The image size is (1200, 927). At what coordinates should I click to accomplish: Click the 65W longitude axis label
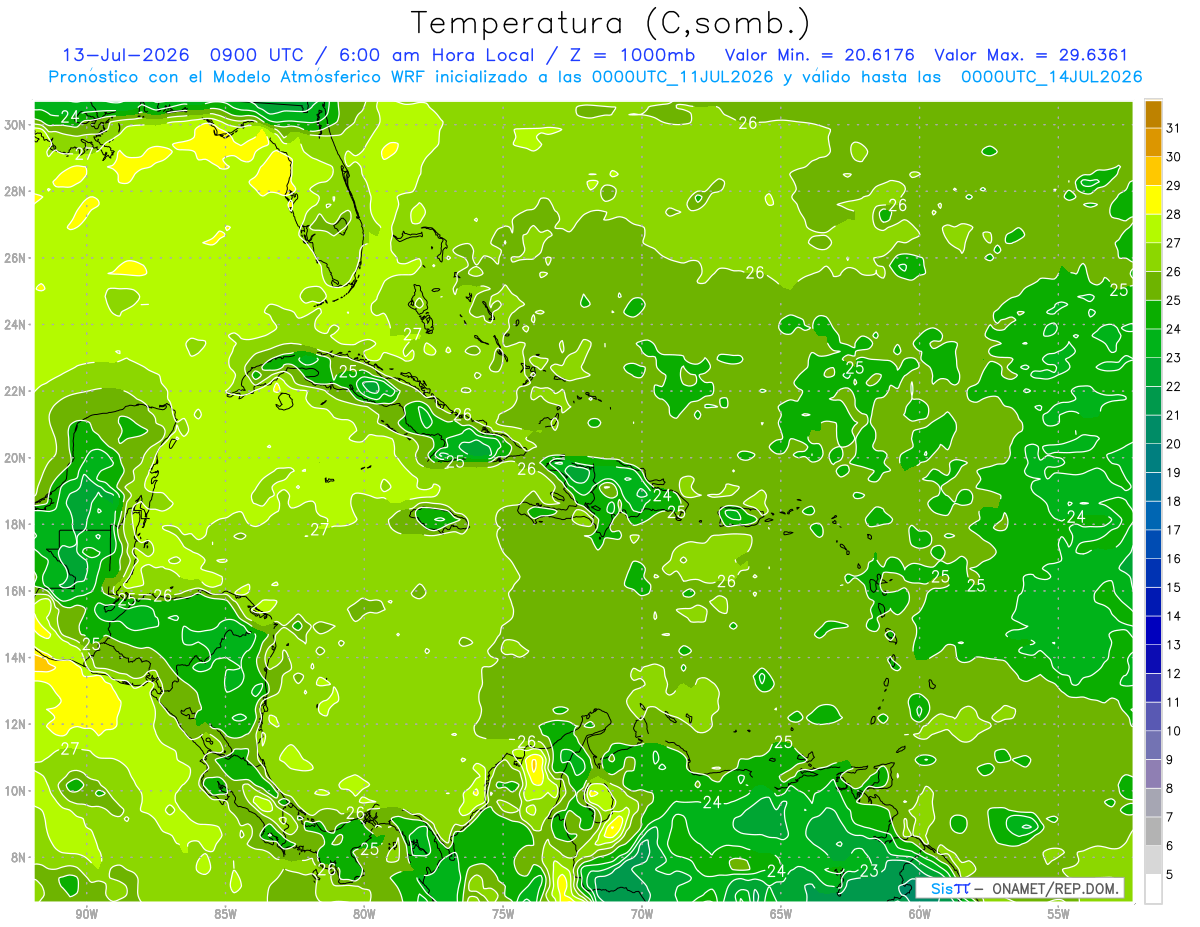pos(781,913)
